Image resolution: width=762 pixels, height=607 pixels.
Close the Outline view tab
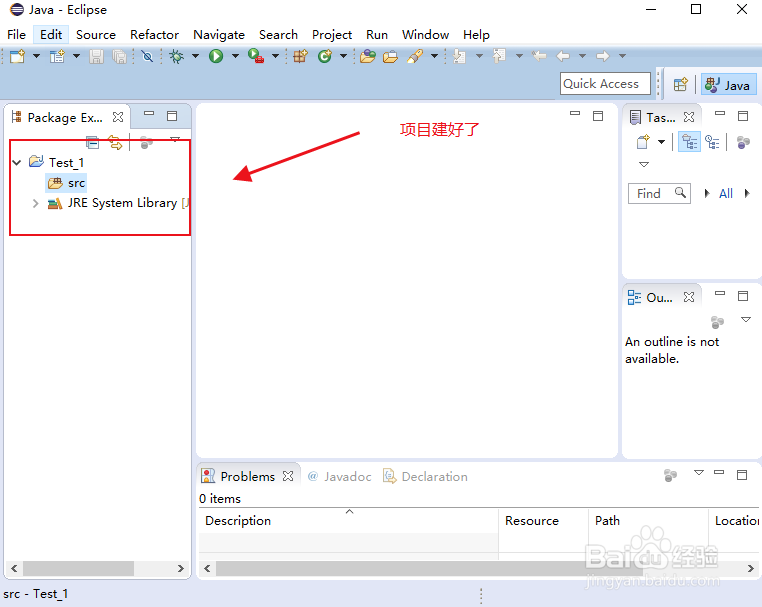click(689, 297)
